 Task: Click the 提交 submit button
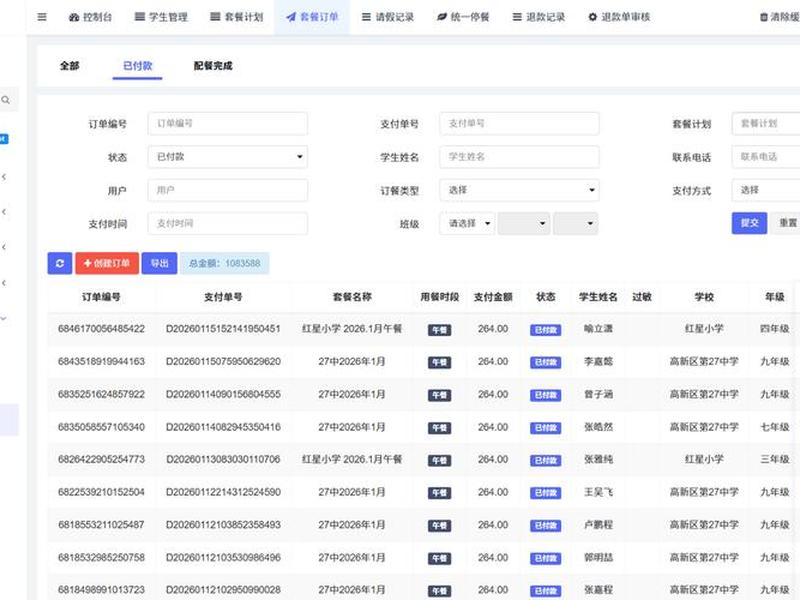[749, 223]
